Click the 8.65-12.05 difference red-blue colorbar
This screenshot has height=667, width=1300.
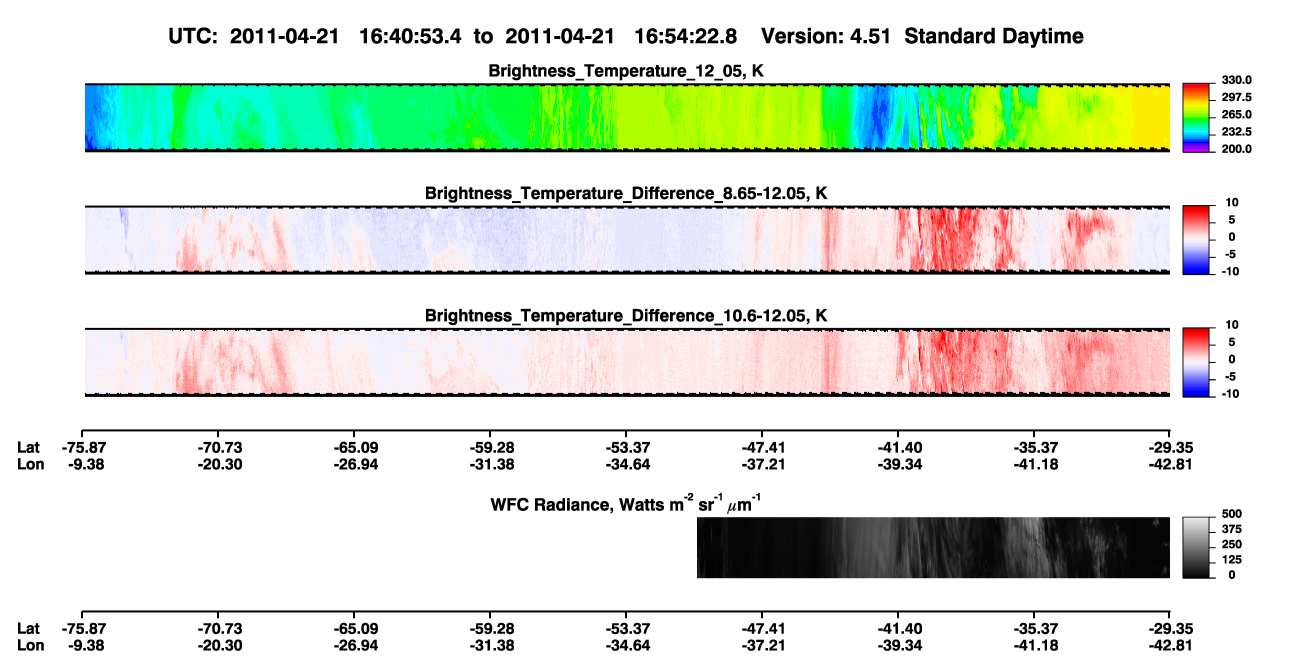1196,240
